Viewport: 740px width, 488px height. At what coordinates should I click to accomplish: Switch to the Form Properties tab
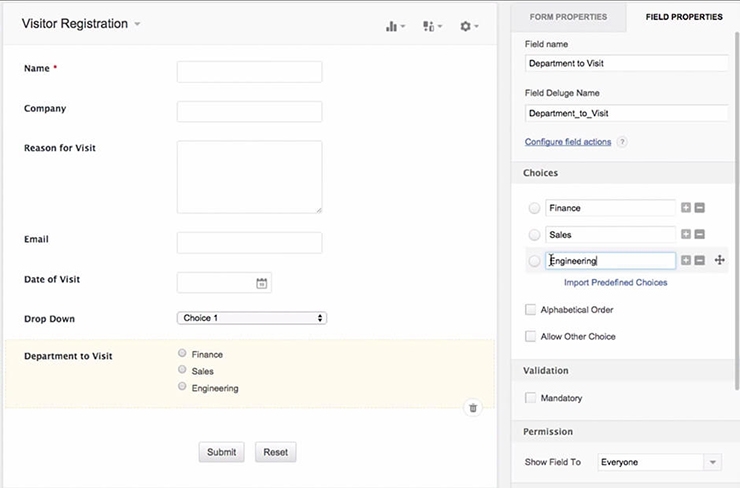[568, 17]
